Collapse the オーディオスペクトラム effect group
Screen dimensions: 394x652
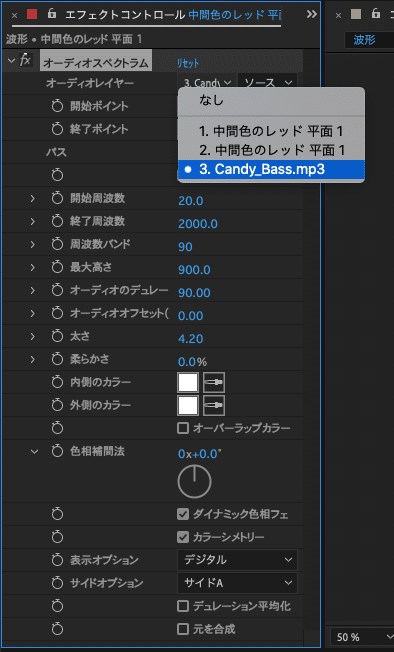point(11,61)
